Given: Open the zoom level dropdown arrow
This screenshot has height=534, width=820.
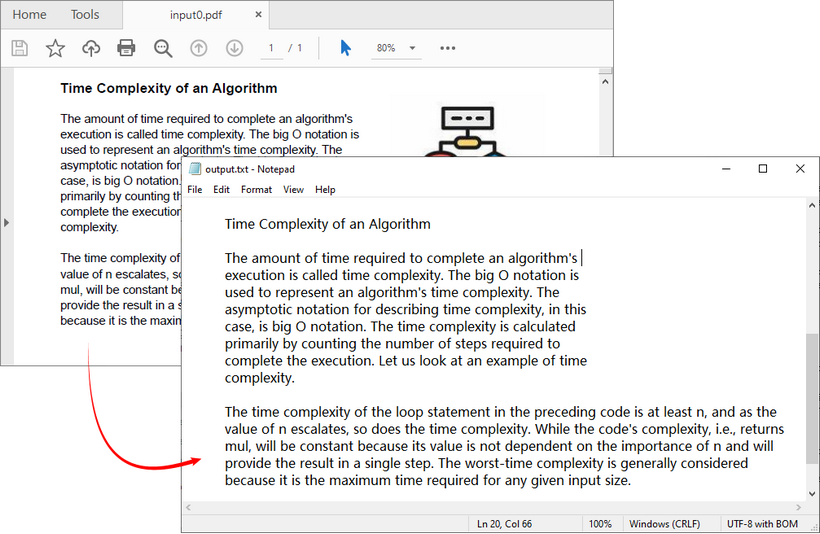Looking at the screenshot, I should 412,48.
